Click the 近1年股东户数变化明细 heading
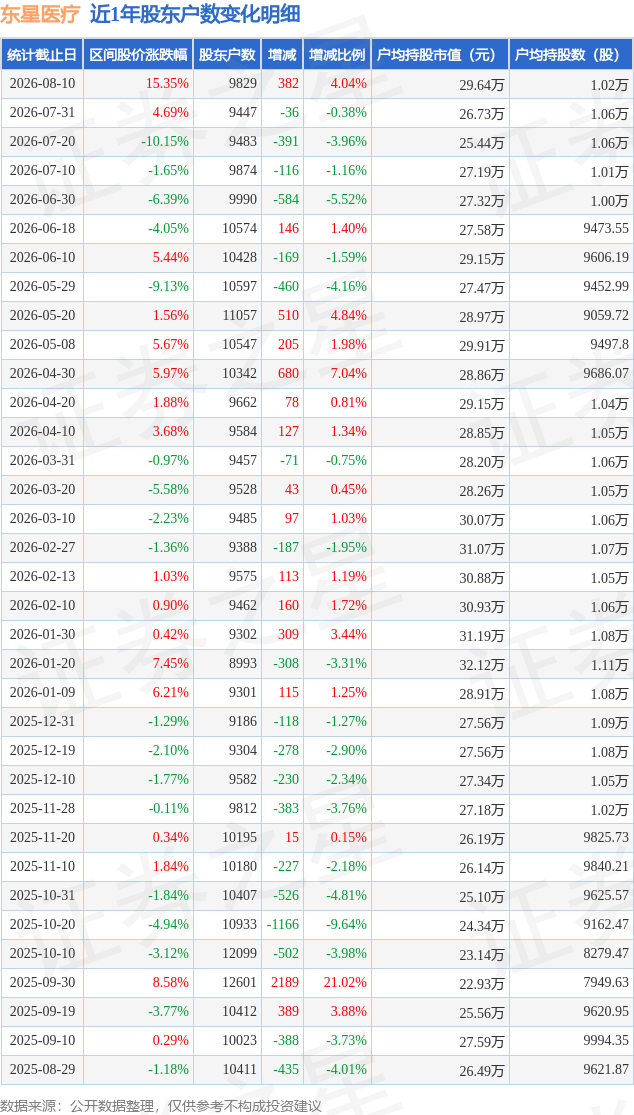The width and height of the screenshot is (634, 1115). [194, 14]
